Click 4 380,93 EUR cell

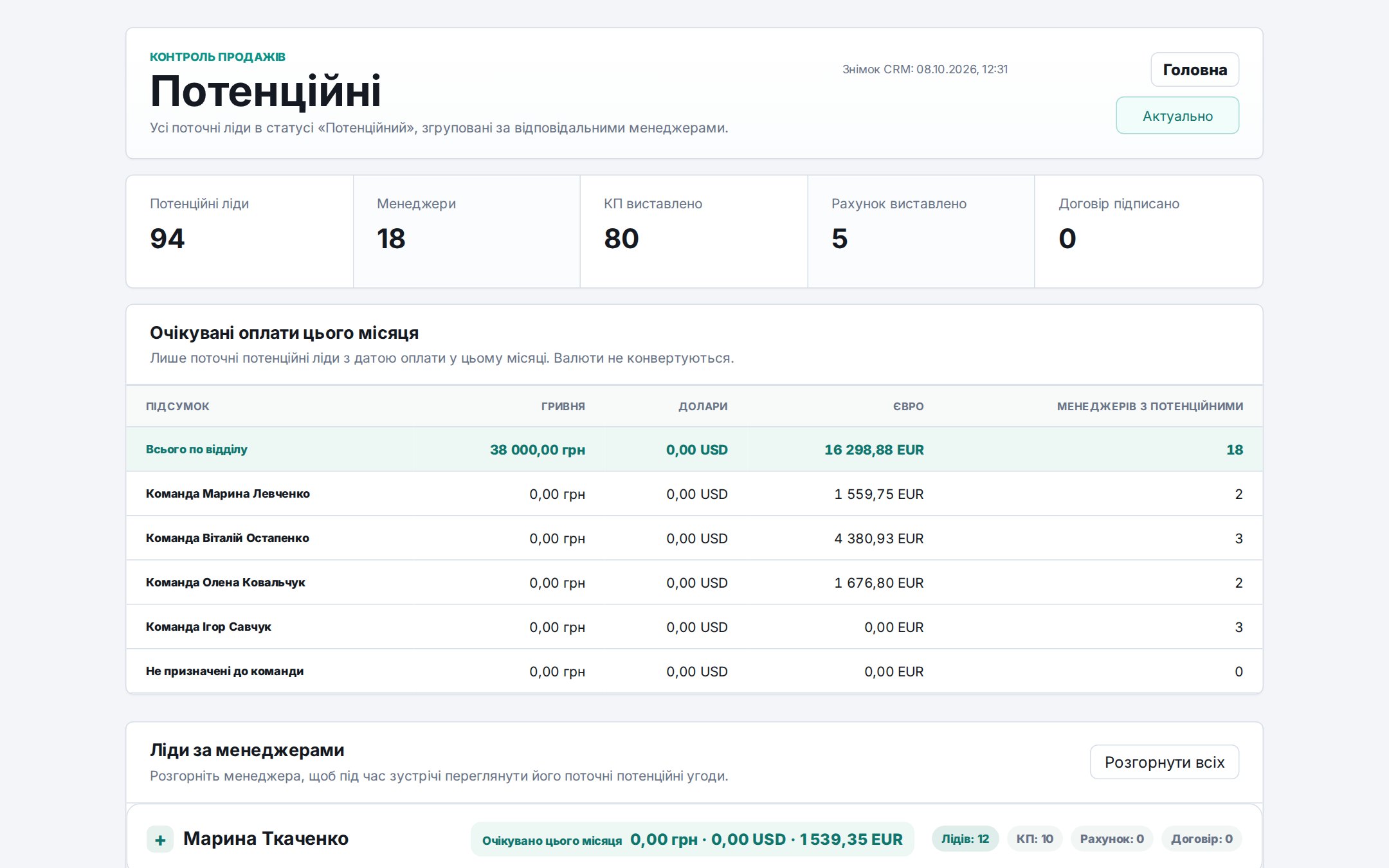(879, 538)
